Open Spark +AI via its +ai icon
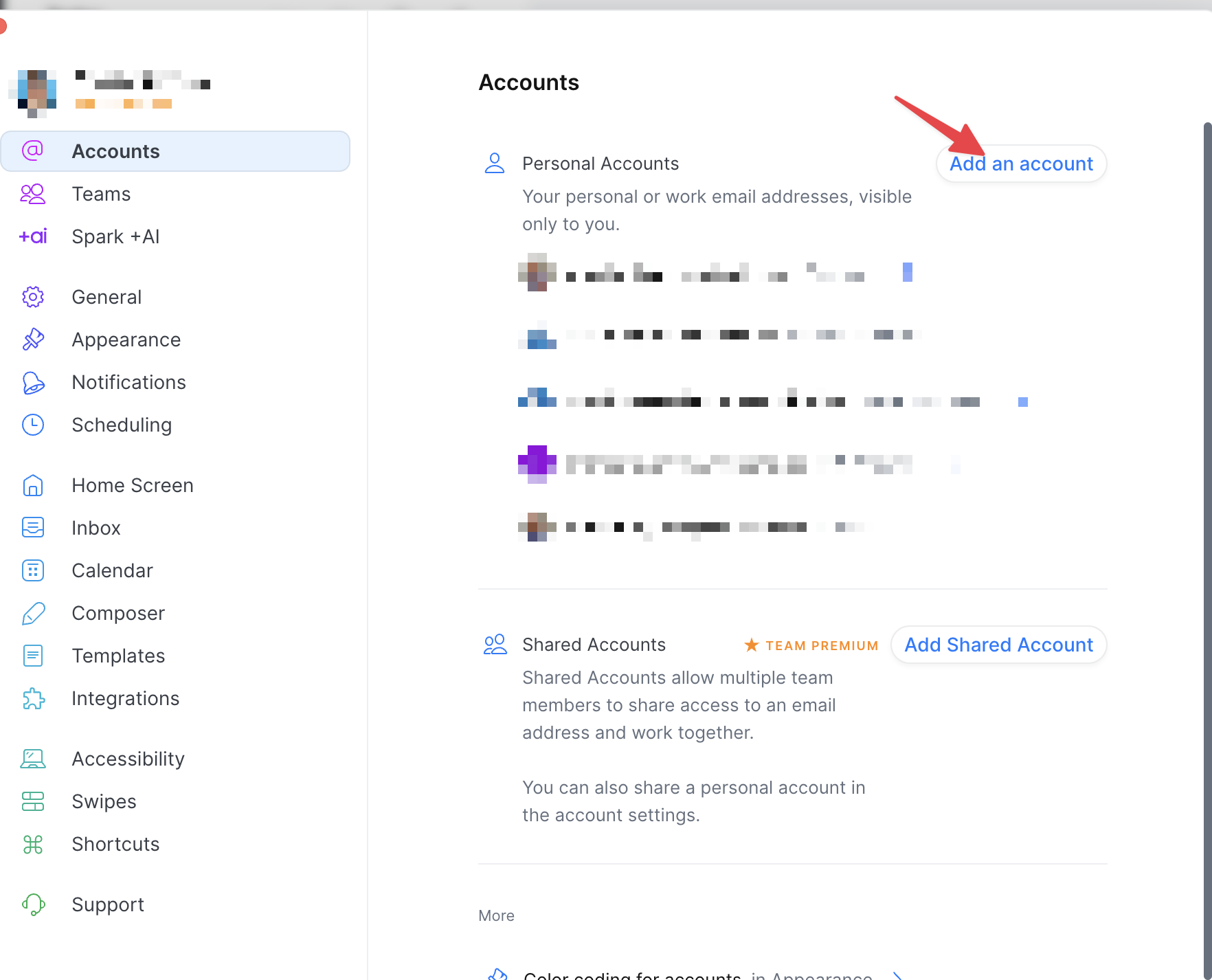Screen dimensions: 1212x980 [x=32, y=237]
